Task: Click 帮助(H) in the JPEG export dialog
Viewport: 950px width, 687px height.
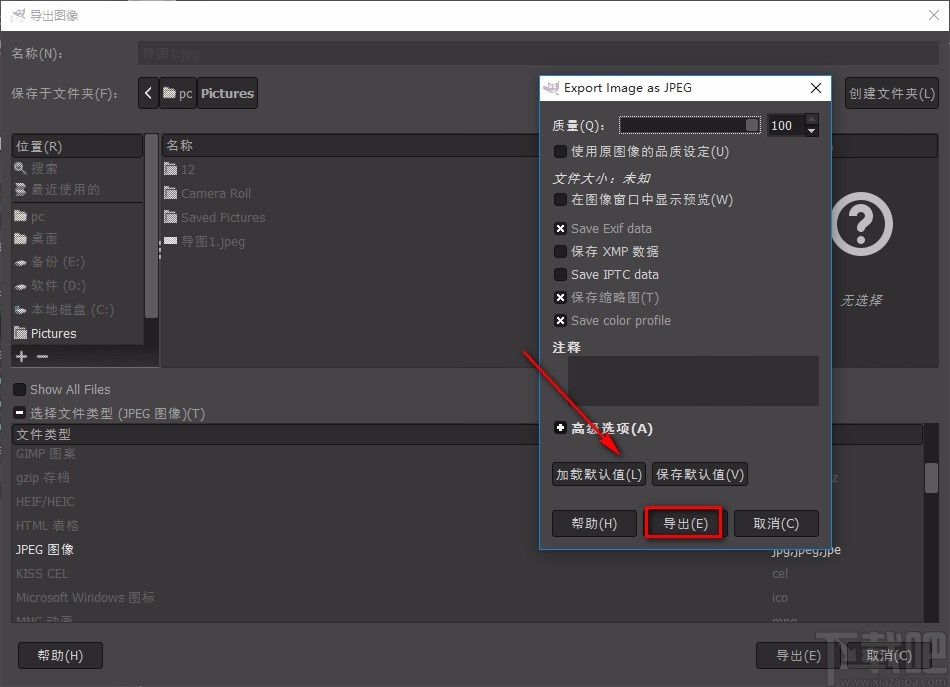Action: [594, 523]
